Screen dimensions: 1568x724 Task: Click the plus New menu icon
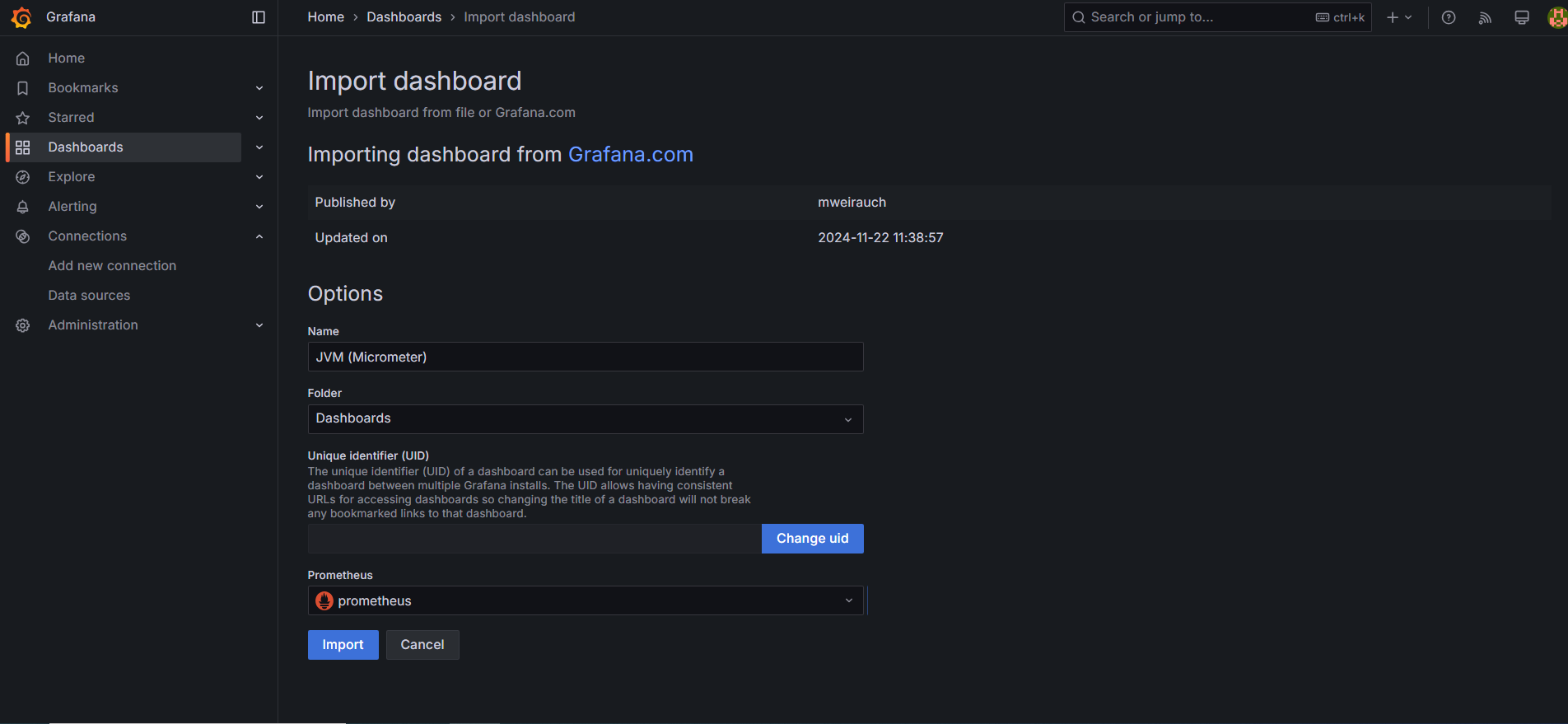pyautogui.click(x=1398, y=17)
